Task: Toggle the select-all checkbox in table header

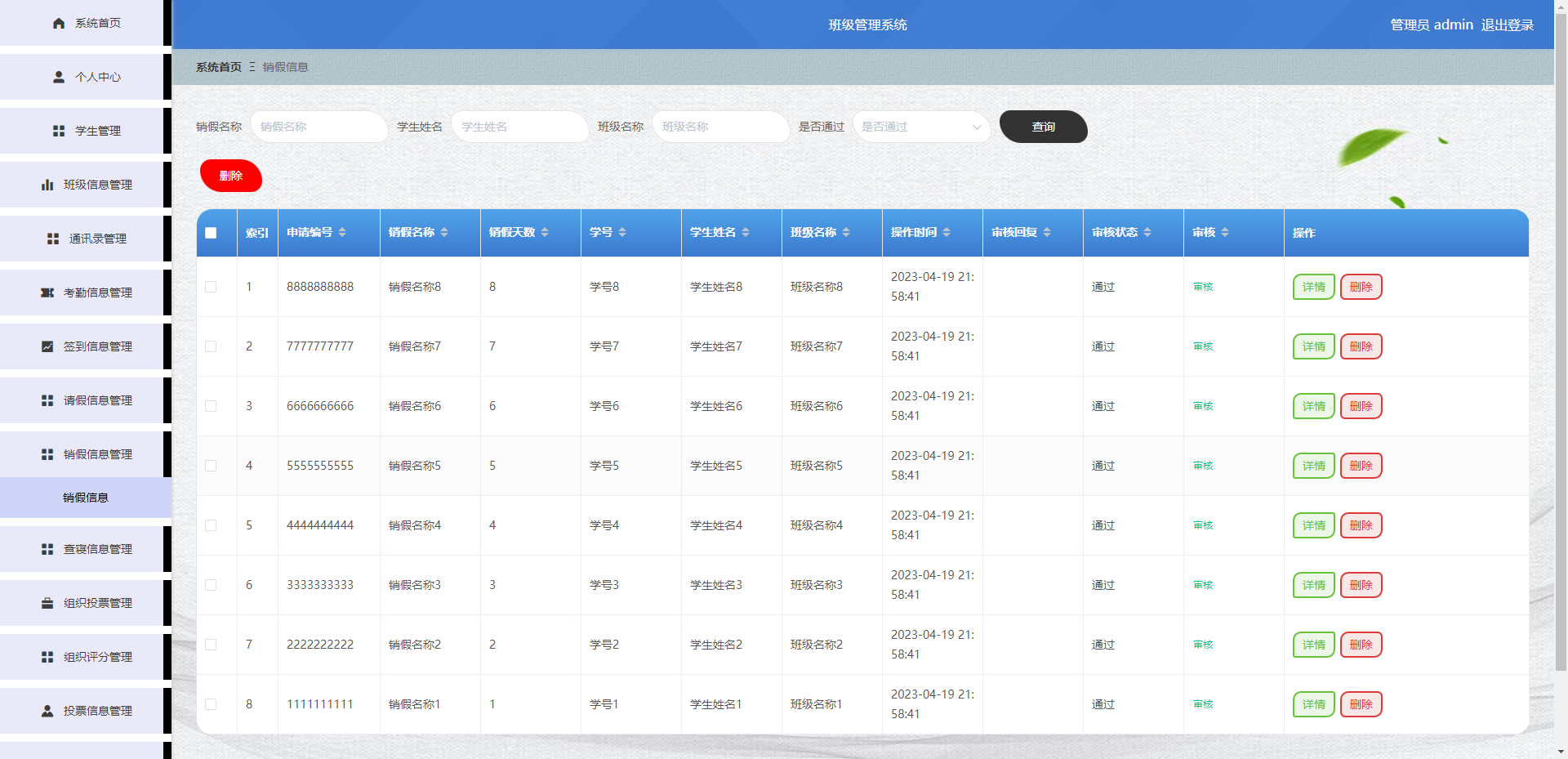Action: [x=211, y=233]
